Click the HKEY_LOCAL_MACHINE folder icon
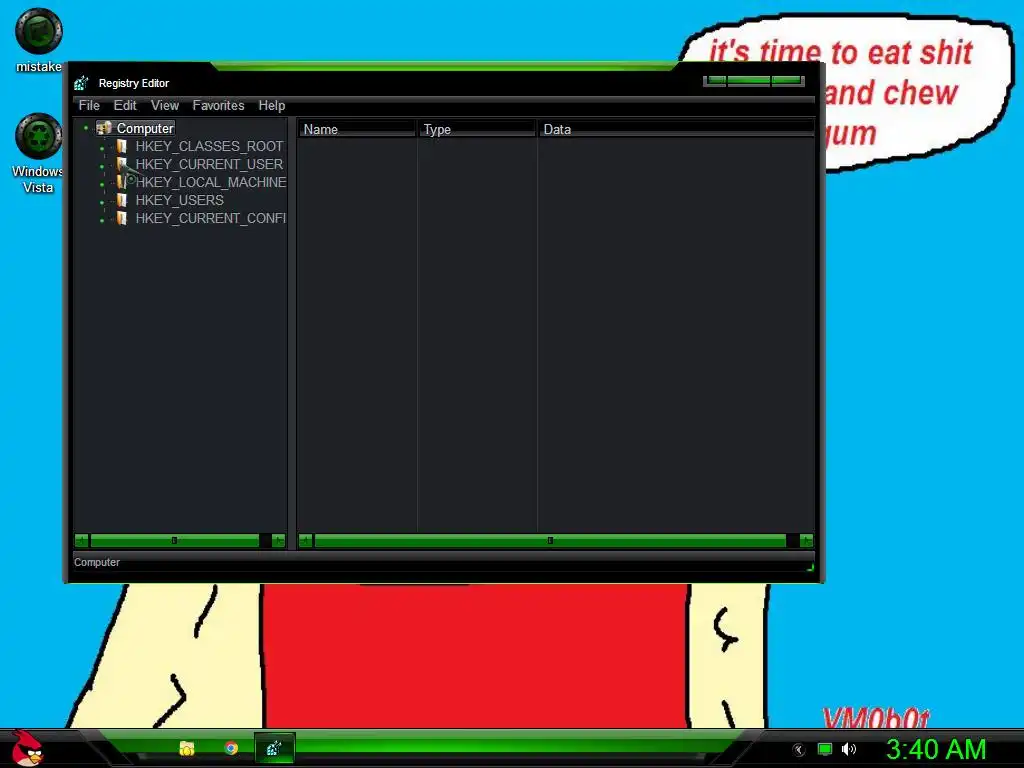 121,182
